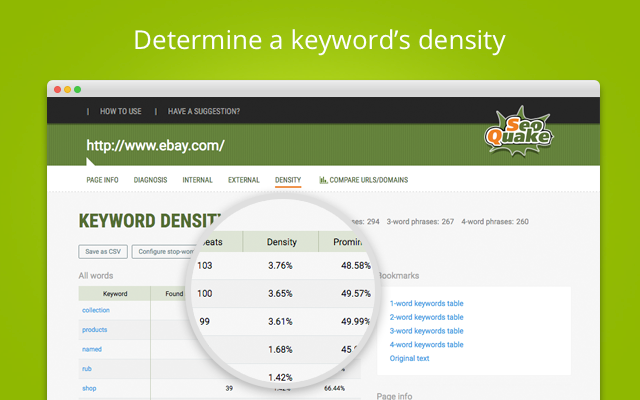The image size is (640, 400).
Task: Open the HAVE A SUGGESTION? link
Action: (x=204, y=111)
